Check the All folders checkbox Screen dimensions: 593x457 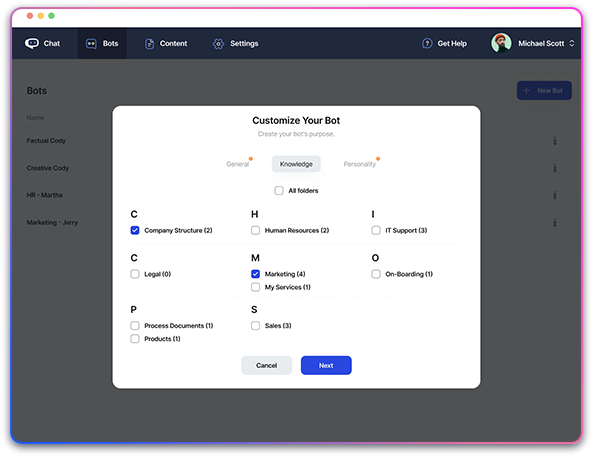(x=279, y=190)
